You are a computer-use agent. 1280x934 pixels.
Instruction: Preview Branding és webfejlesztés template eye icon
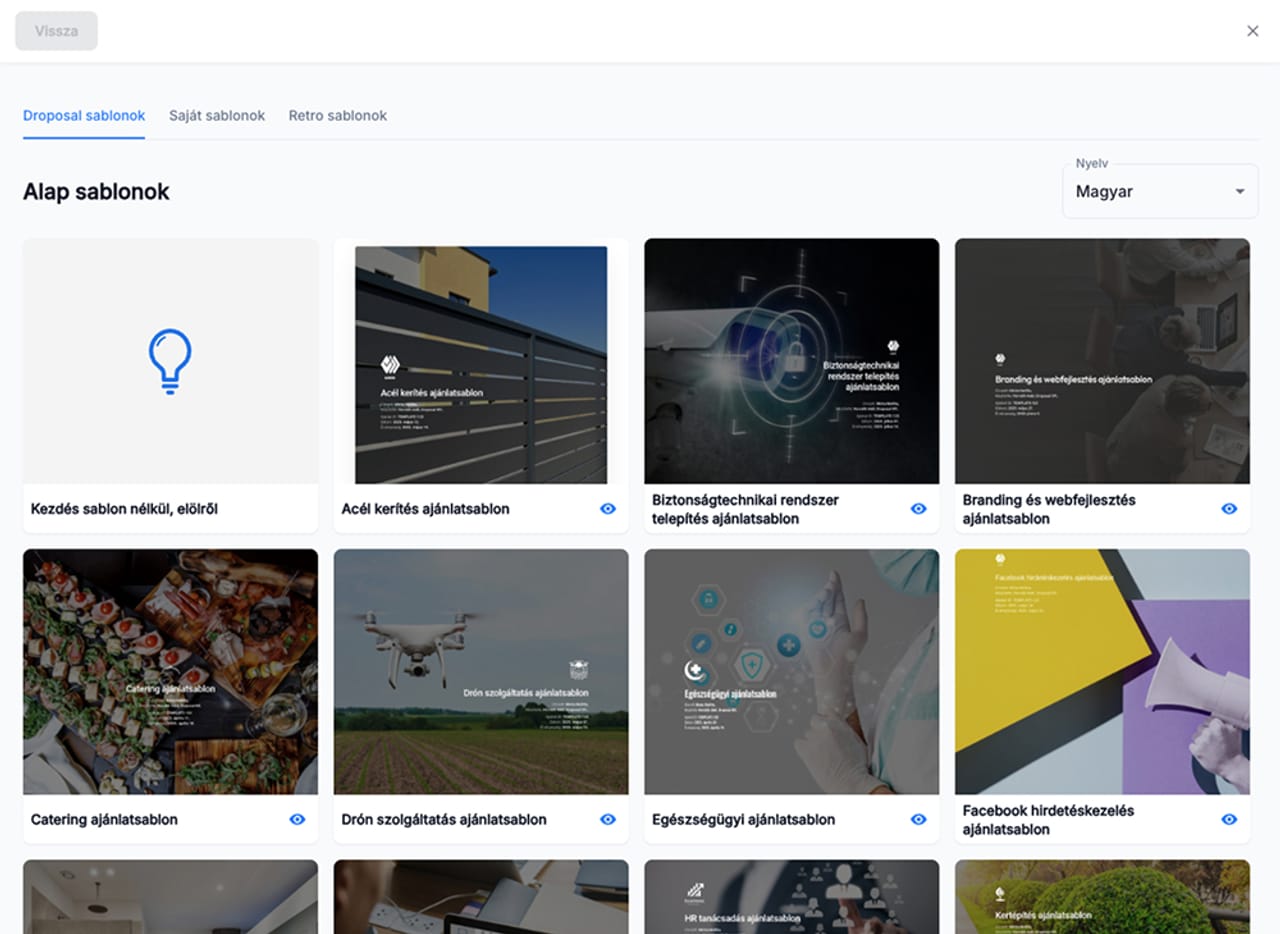click(1229, 509)
